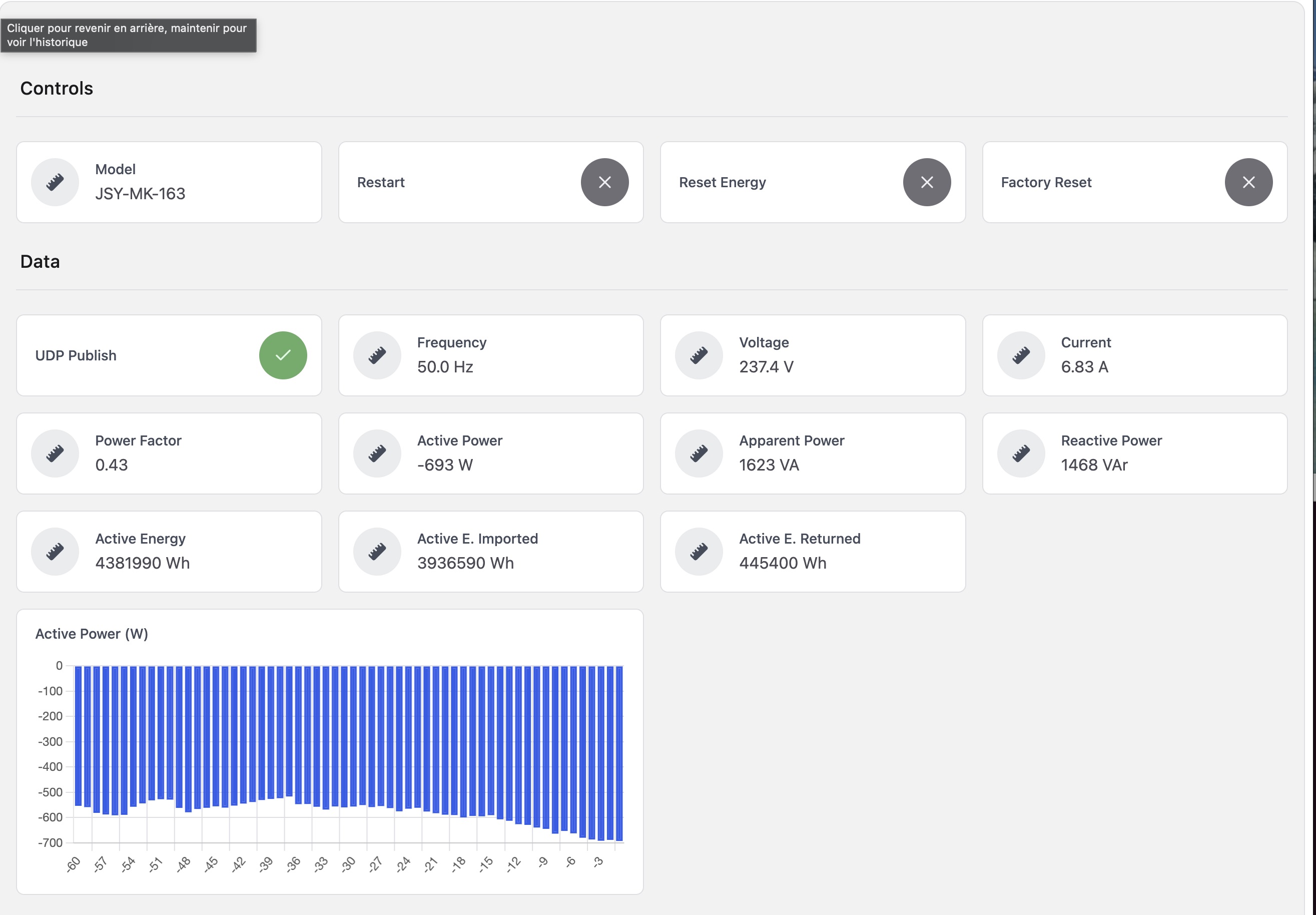The width and height of the screenshot is (1316, 915).
Task: Click the Active E. Returned ruler icon
Action: [699, 552]
